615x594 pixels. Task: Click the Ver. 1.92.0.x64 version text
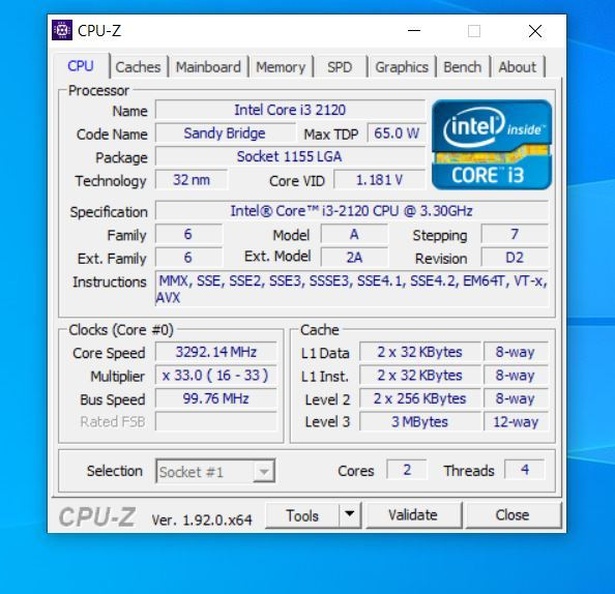pyautogui.click(x=202, y=520)
